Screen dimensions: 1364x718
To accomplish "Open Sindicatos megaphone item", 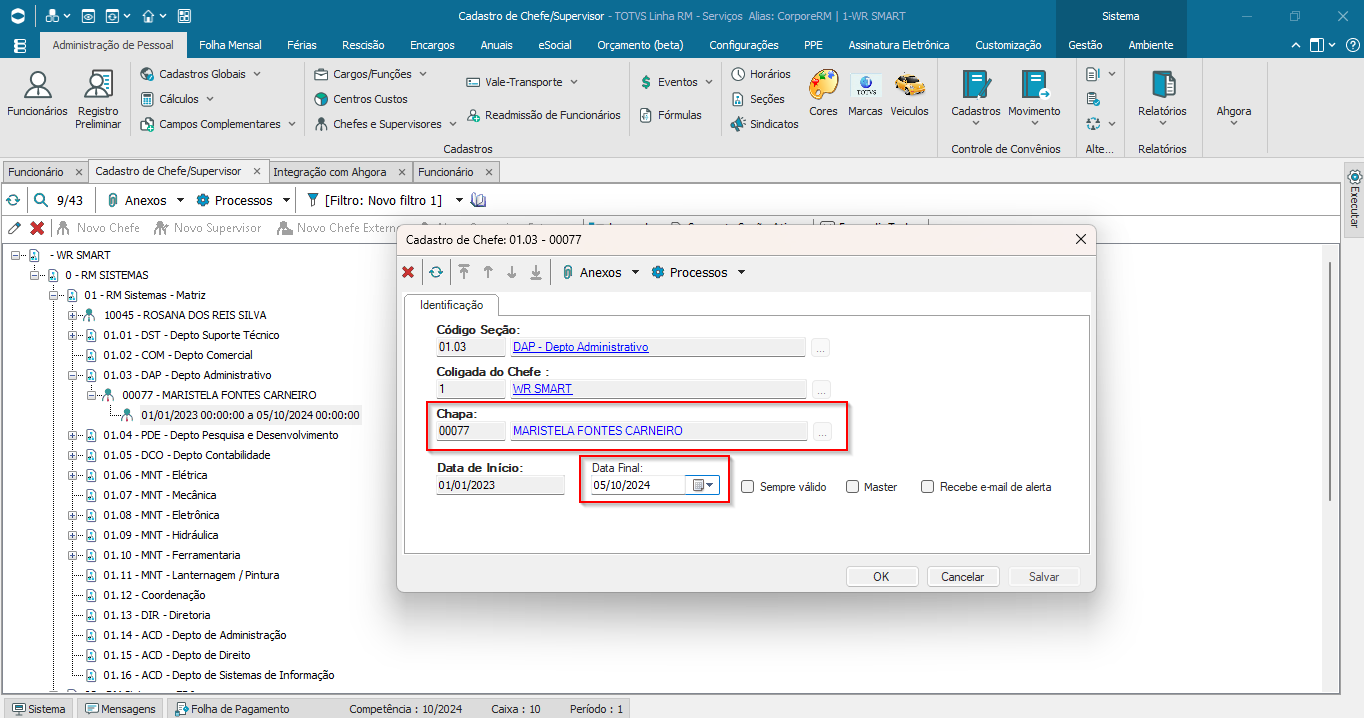I will click(x=764, y=124).
